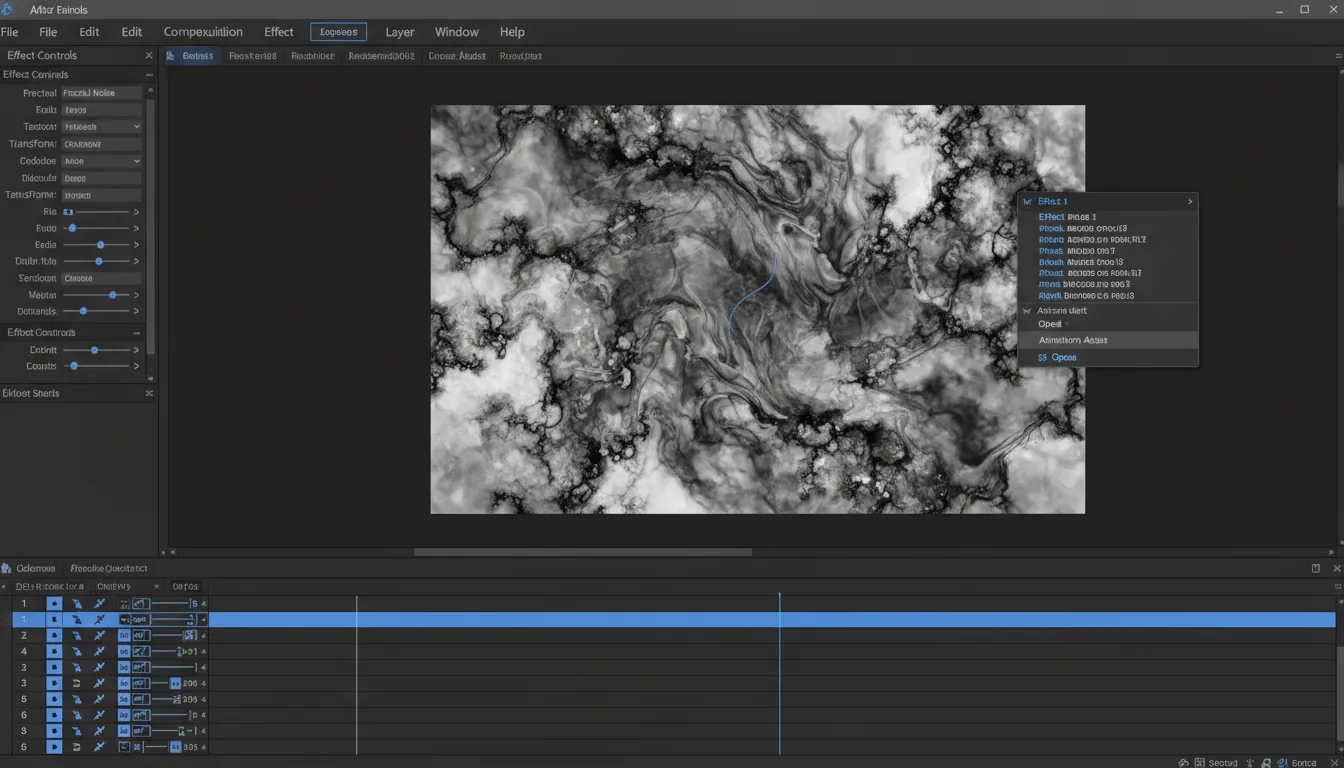Select the composition icon in the timeline header
The image size is (1344, 768).
[8, 568]
